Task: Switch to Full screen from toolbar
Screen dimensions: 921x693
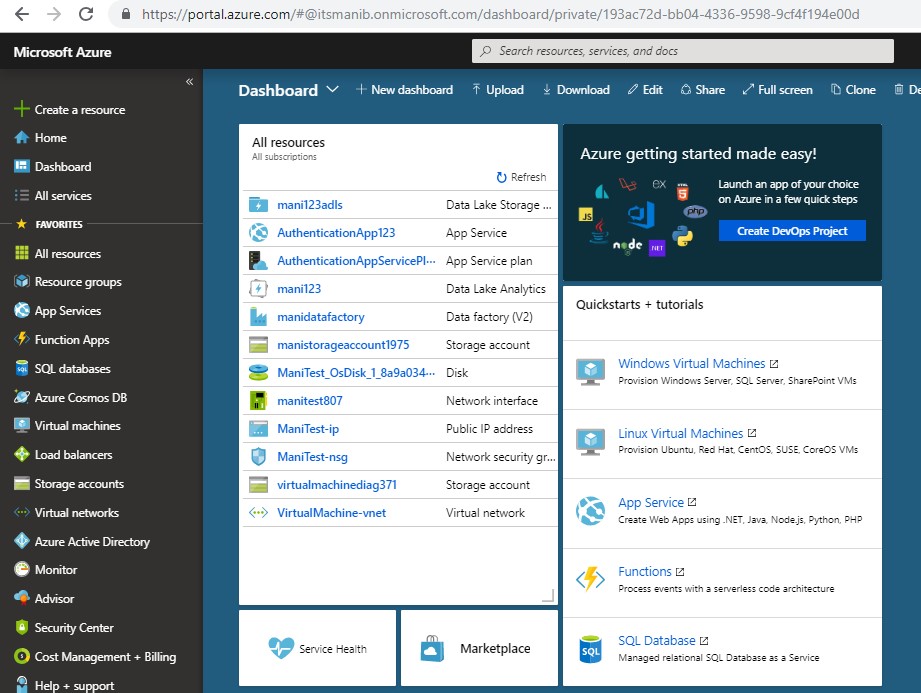Action: point(778,89)
